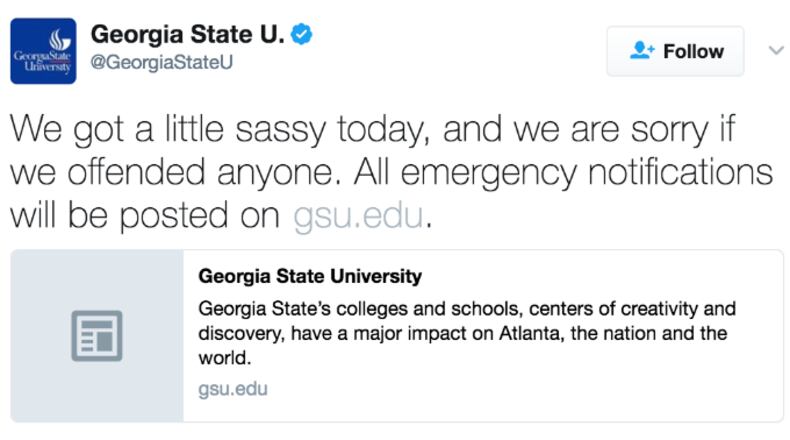Open the Georgia State University card title
Image resolution: width=790 pixels, height=440 pixels.
[310, 276]
